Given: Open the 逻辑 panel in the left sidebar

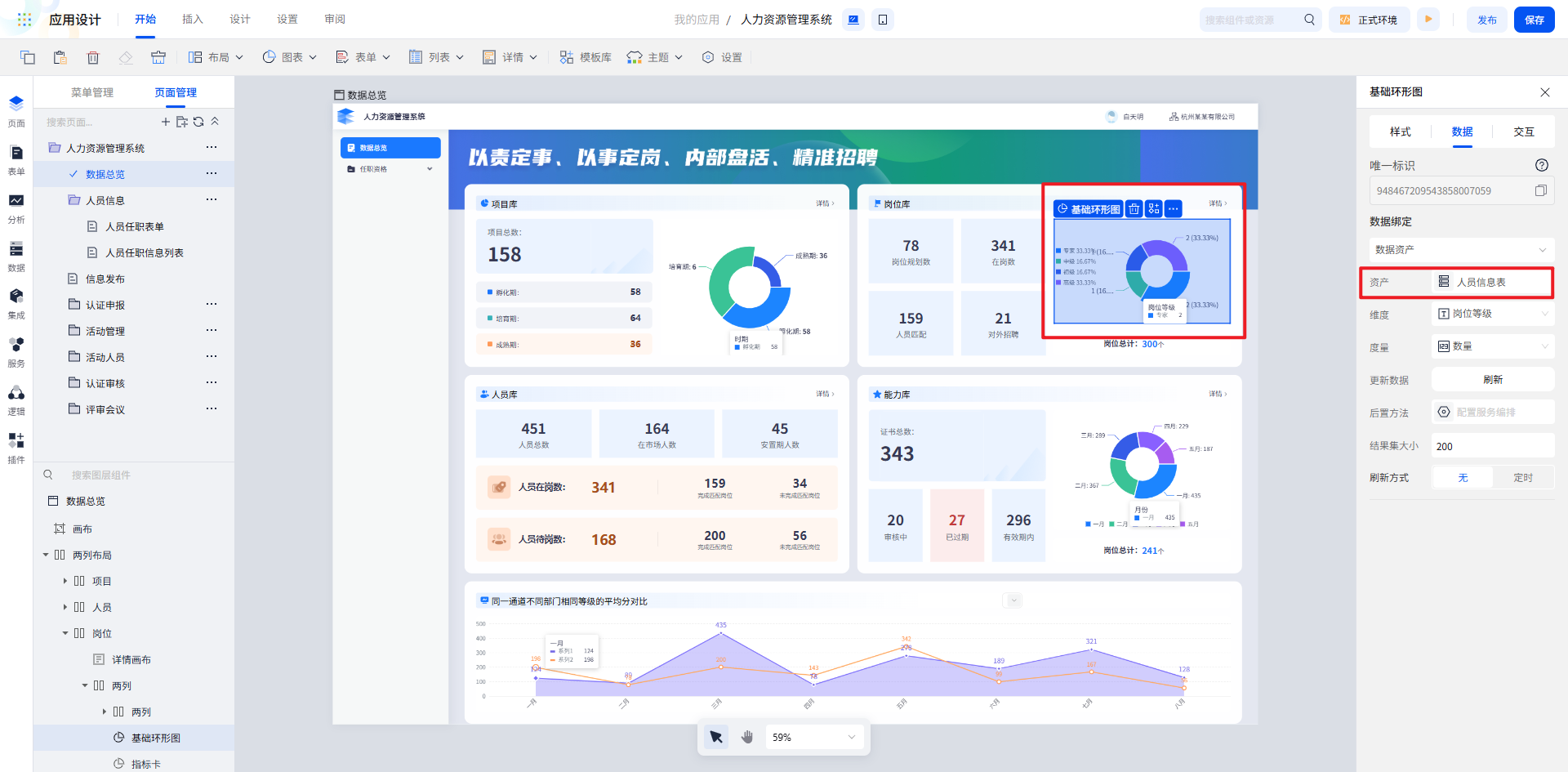Looking at the screenshot, I should pyautogui.click(x=16, y=399).
